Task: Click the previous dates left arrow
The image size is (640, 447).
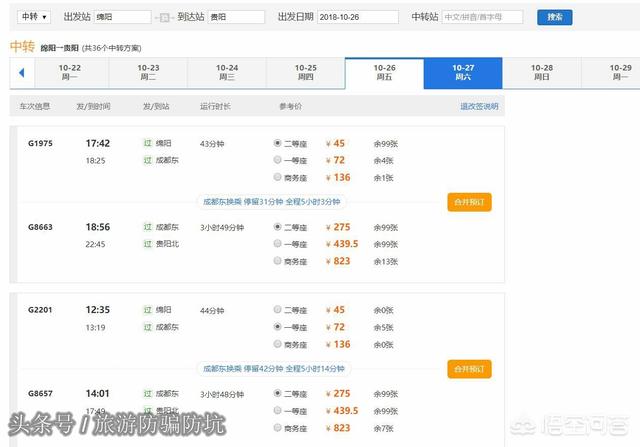Action: tap(21, 73)
